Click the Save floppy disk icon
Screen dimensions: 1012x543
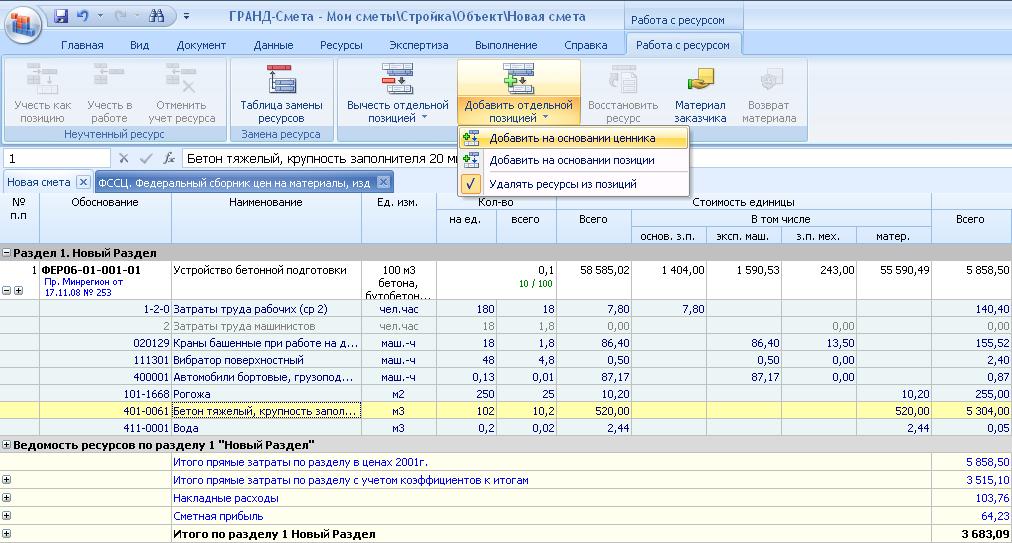pos(61,16)
